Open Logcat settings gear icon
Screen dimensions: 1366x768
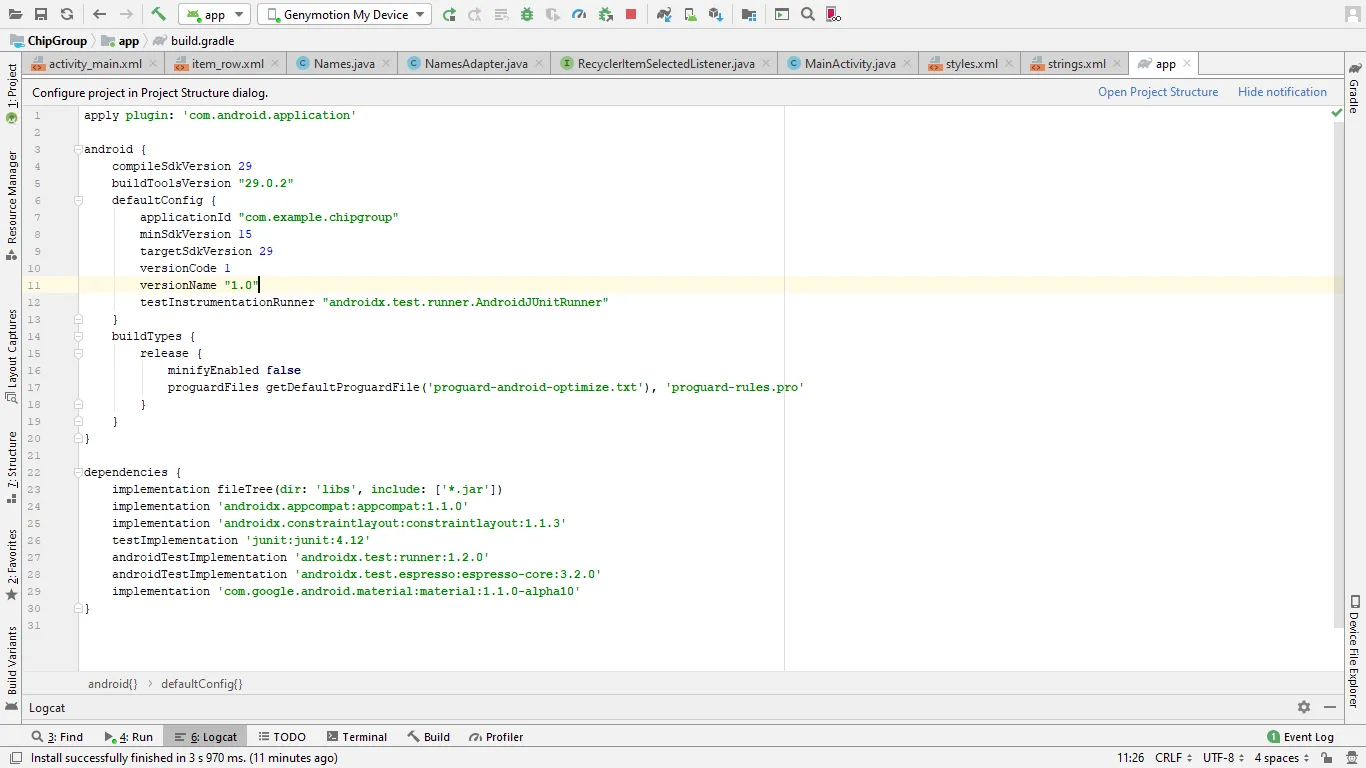(x=1304, y=707)
